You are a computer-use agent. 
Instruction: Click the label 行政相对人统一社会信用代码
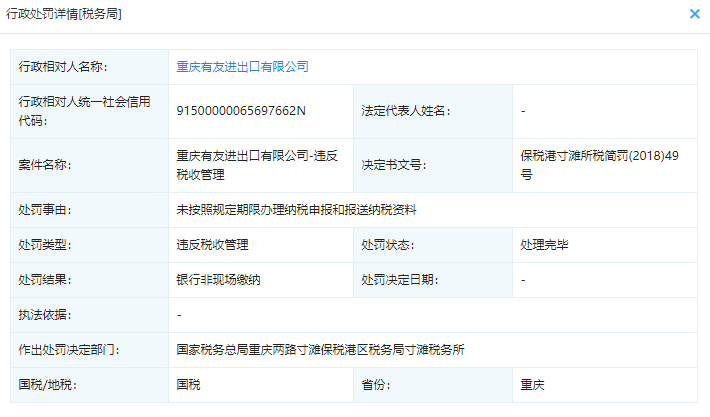pyautogui.click(x=84, y=111)
